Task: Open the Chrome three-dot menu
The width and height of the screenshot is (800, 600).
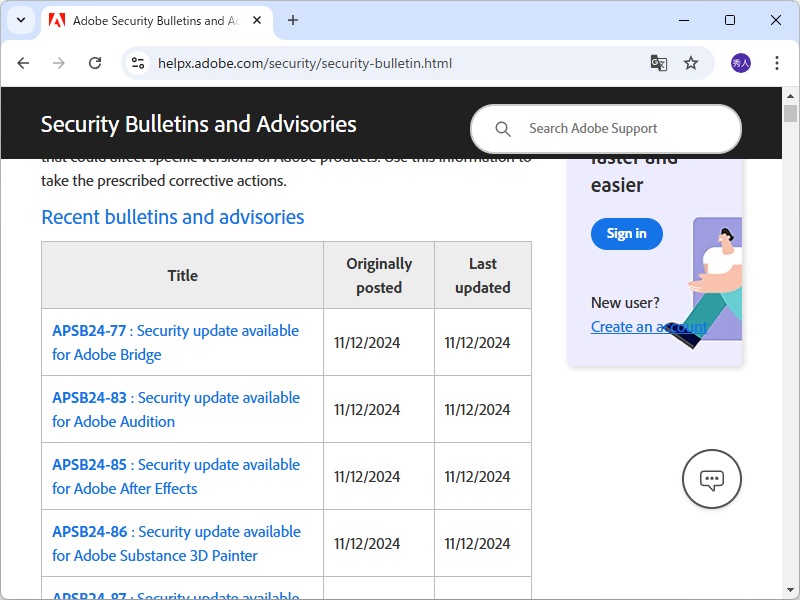Action: (x=777, y=63)
